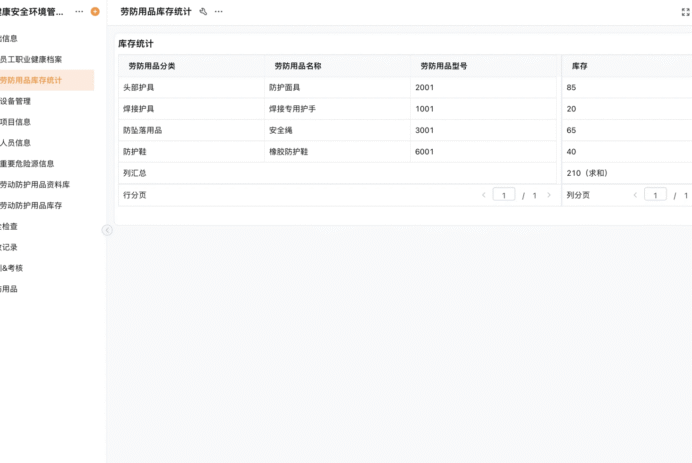The width and height of the screenshot is (692, 463).
Task: Click the 列分页 label
Action: coord(578,195)
